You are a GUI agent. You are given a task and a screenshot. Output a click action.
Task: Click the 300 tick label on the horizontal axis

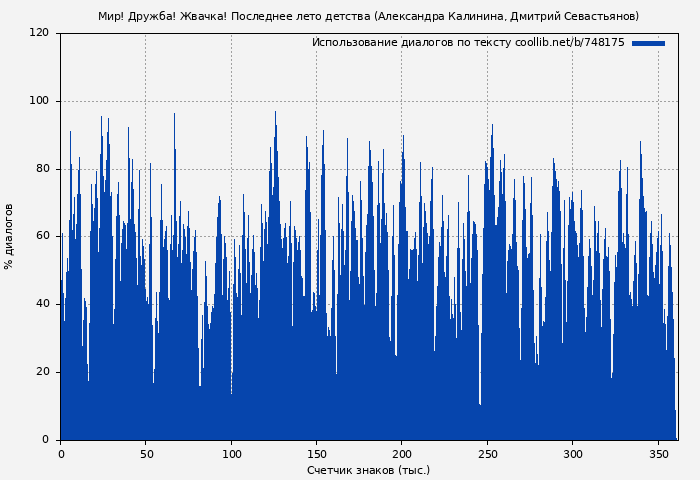tap(573, 454)
